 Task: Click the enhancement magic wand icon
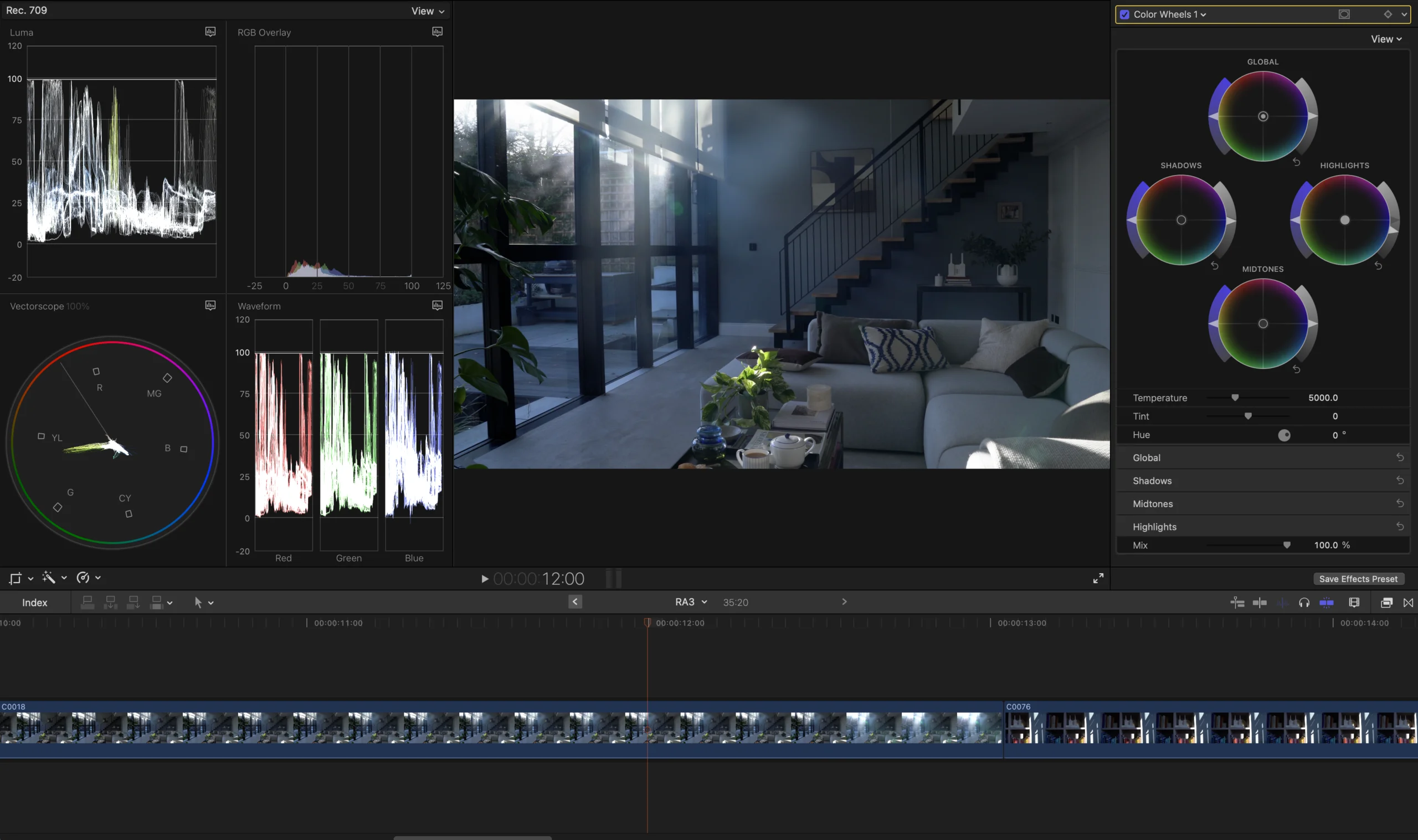click(49, 578)
